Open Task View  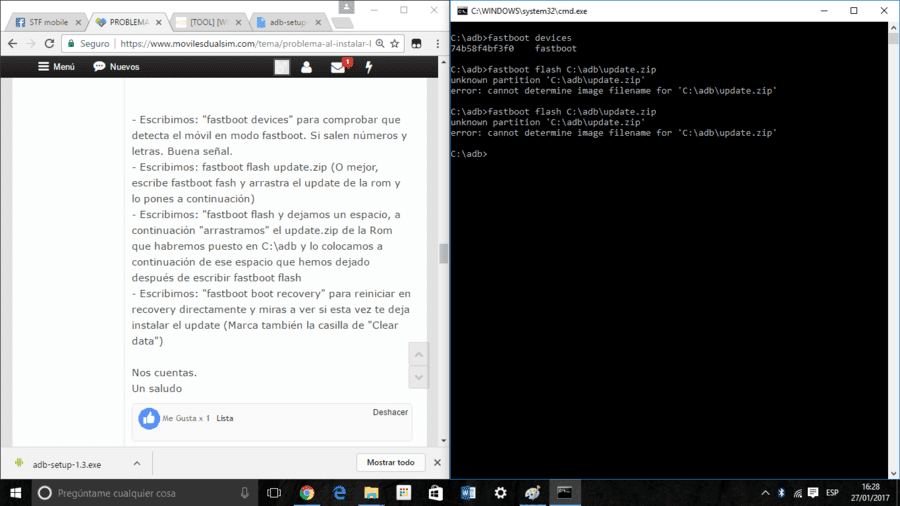(x=274, y=493)
